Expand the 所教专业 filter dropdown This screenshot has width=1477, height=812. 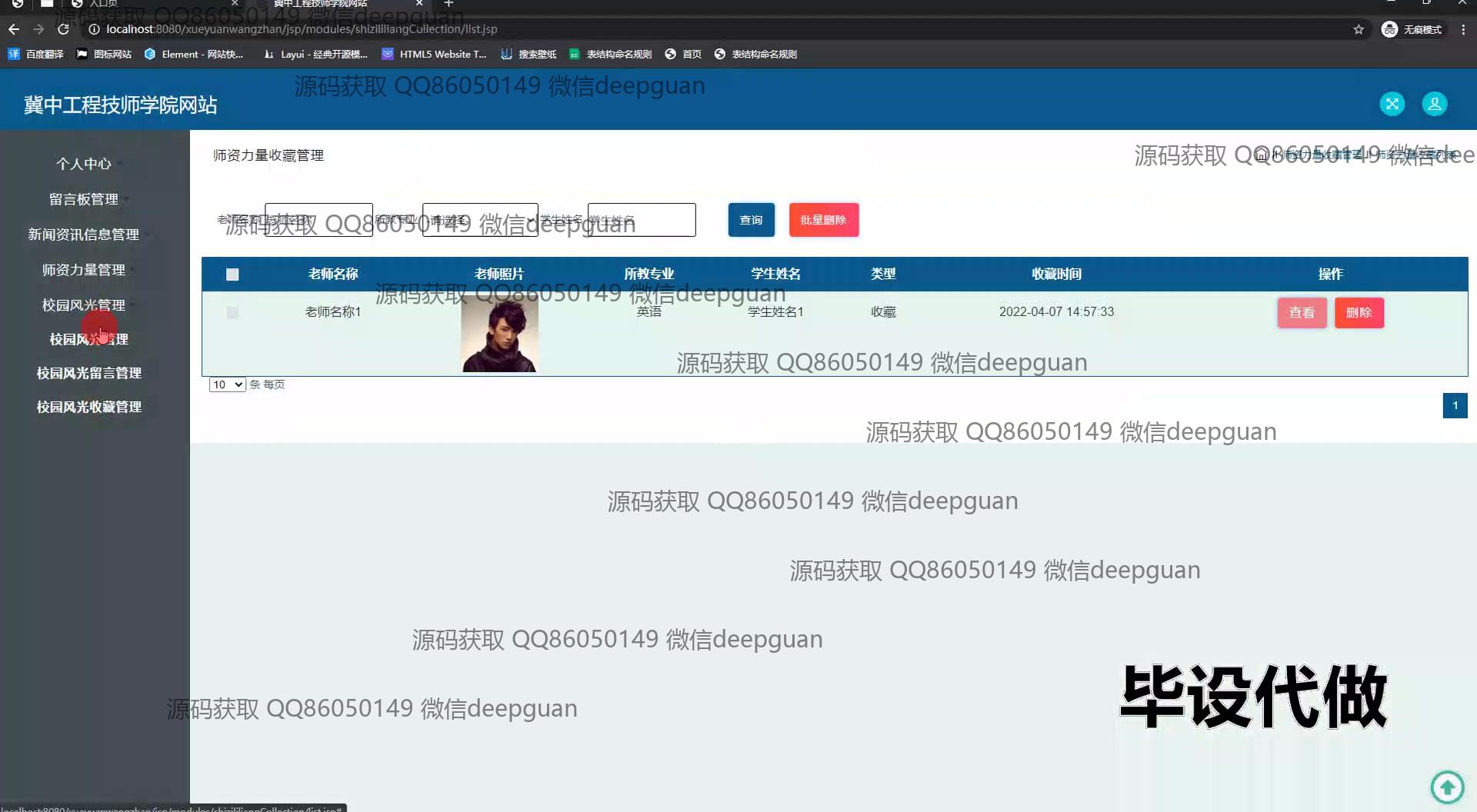pos(480,220)
